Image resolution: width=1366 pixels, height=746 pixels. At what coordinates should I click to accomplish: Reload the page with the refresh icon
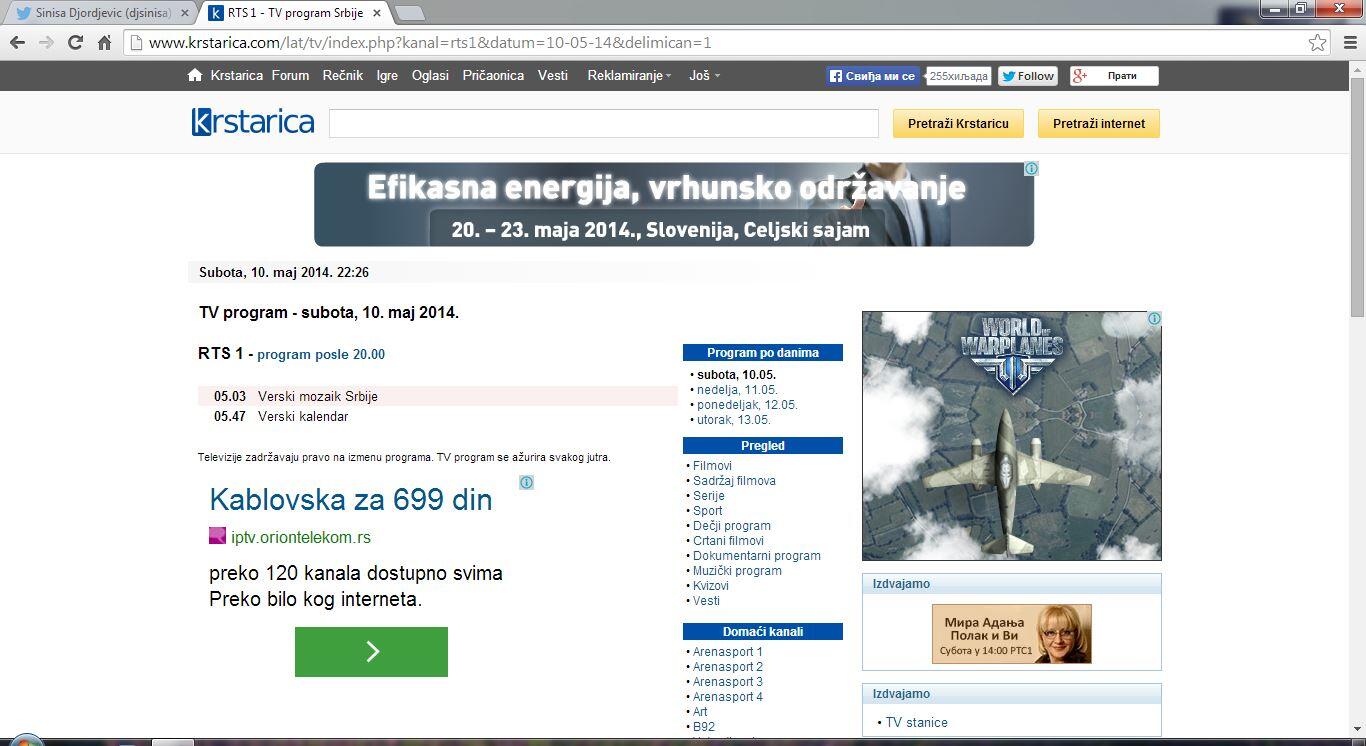point(75,43)
